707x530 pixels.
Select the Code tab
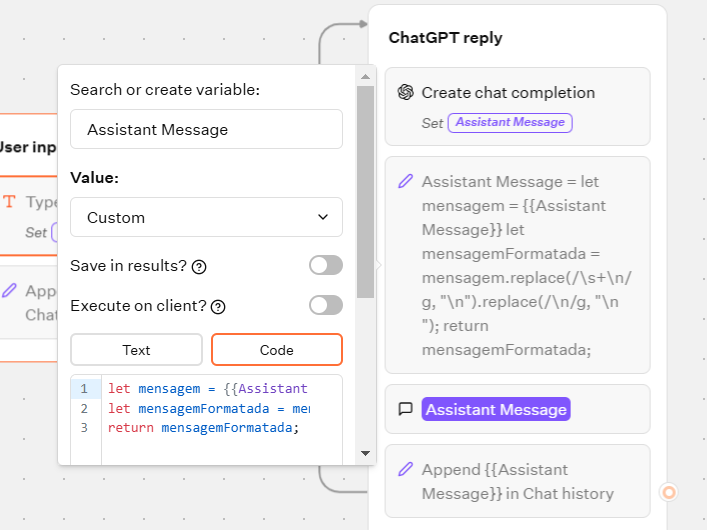[276, 350]
